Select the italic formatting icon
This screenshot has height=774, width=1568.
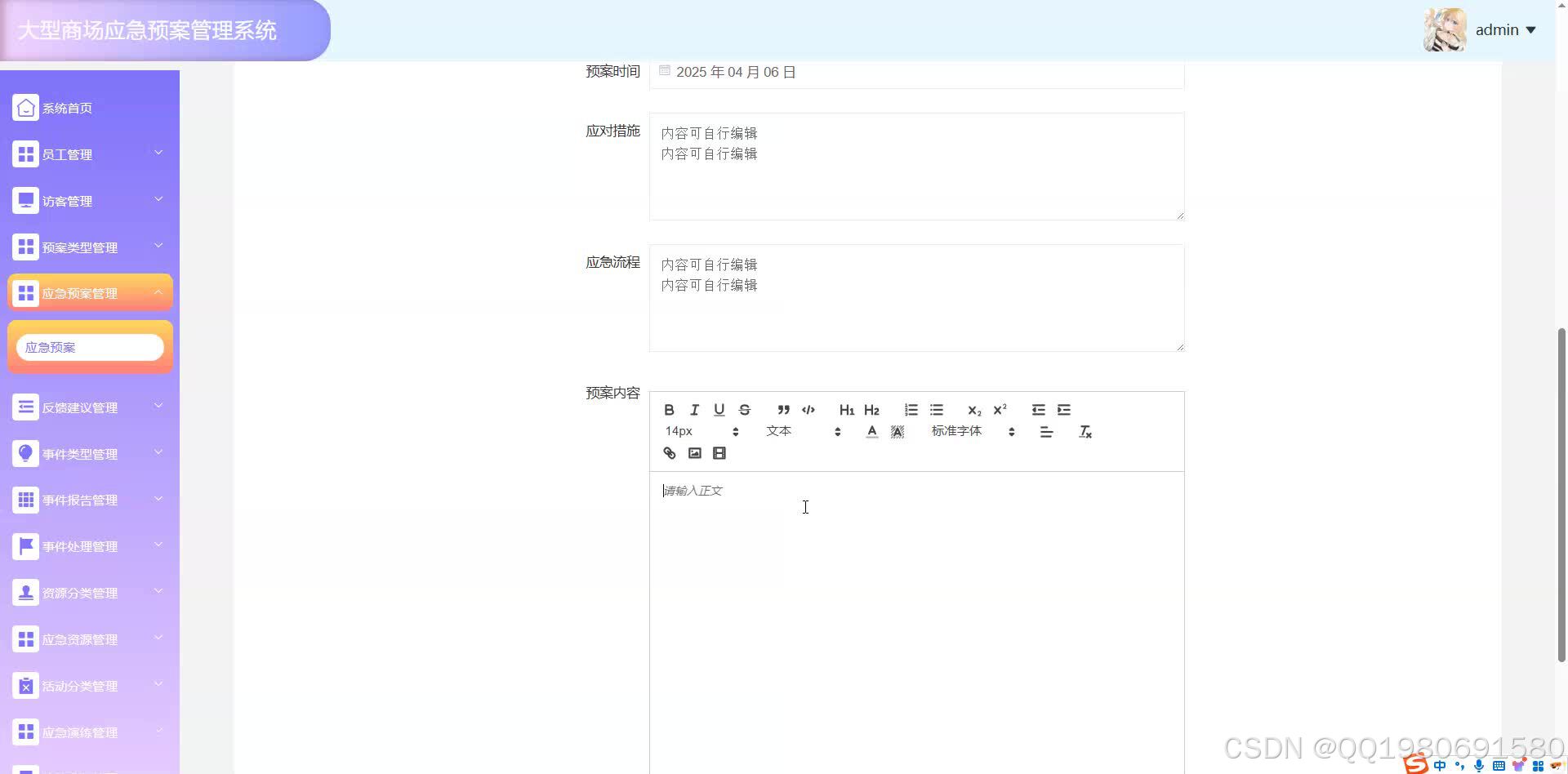694,409
